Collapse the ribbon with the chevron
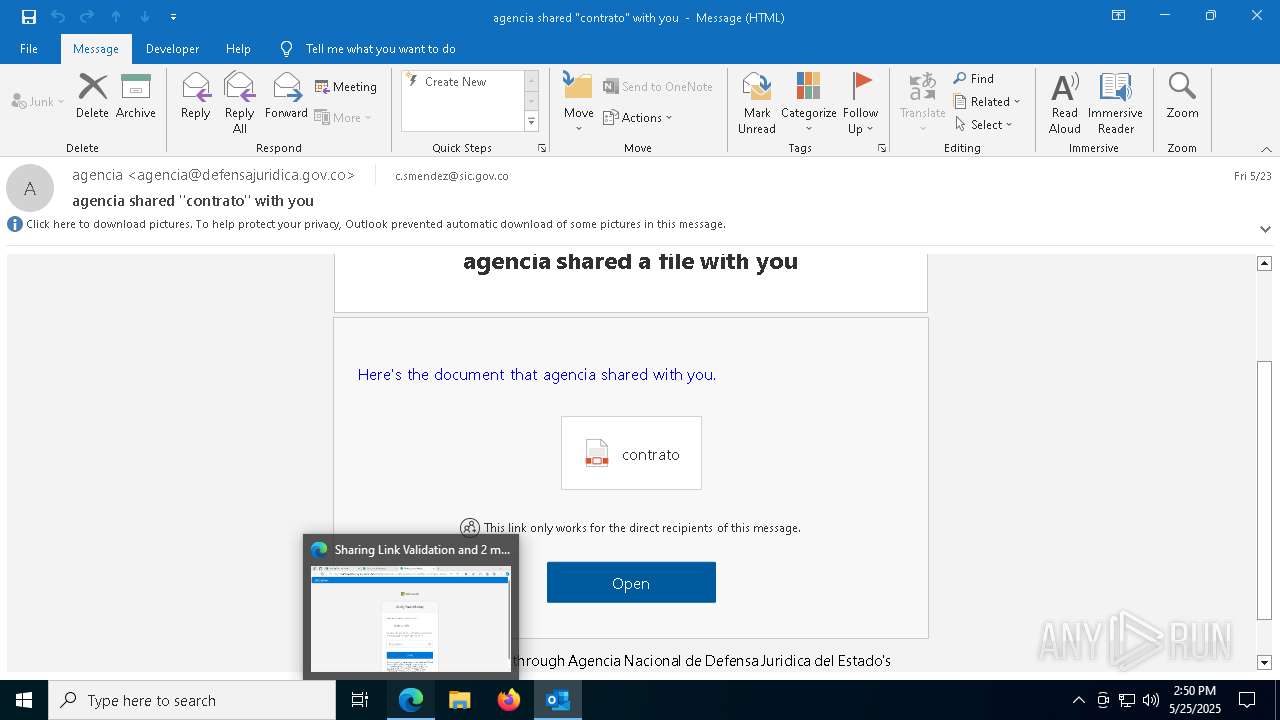The image size is (1280, 720). pos(1266,149)
